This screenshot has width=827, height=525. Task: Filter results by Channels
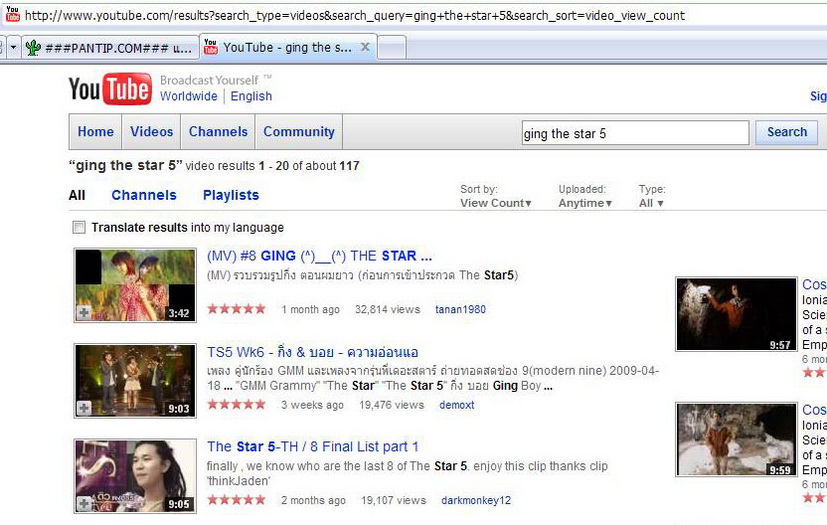pos(144,195)
